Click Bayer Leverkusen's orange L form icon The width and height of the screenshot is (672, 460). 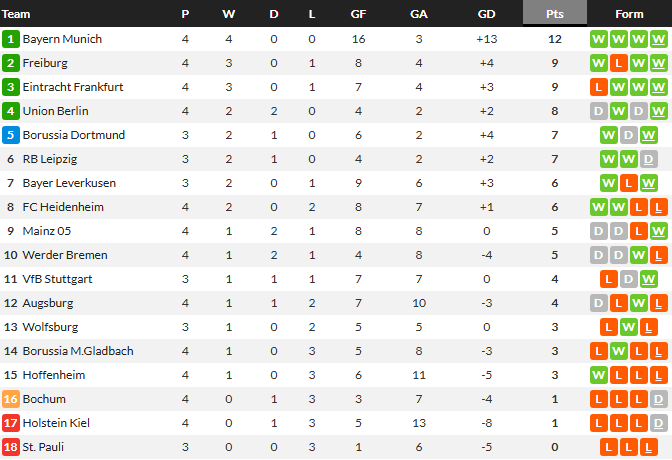629,183
